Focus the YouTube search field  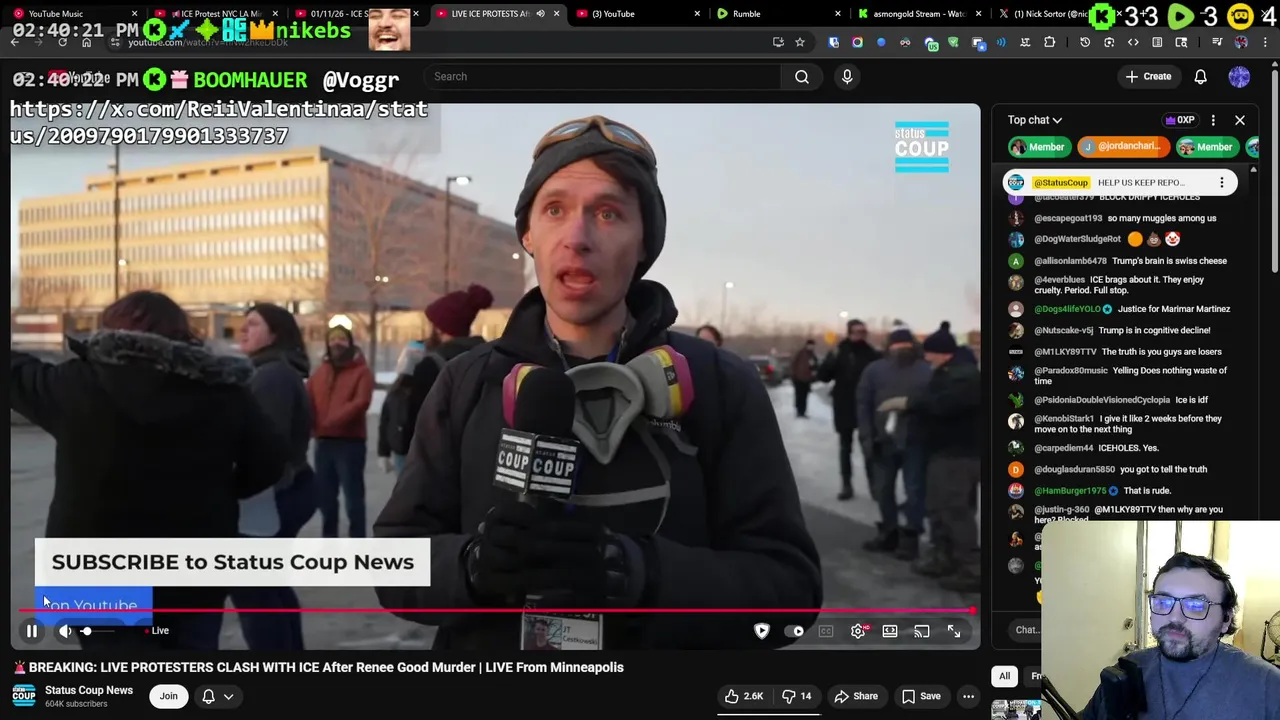(603, 76)
